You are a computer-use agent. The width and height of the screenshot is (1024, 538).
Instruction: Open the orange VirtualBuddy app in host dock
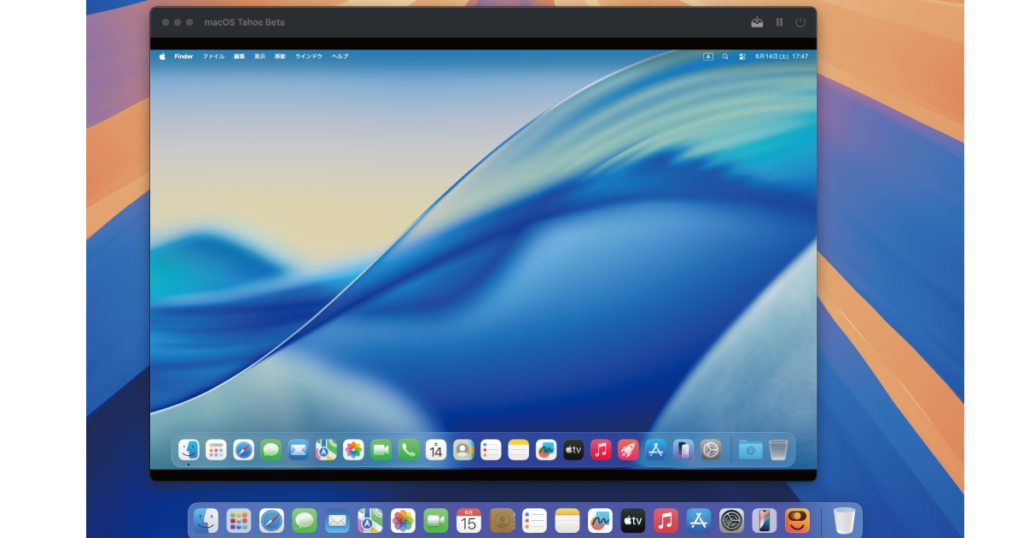(797, 520)
